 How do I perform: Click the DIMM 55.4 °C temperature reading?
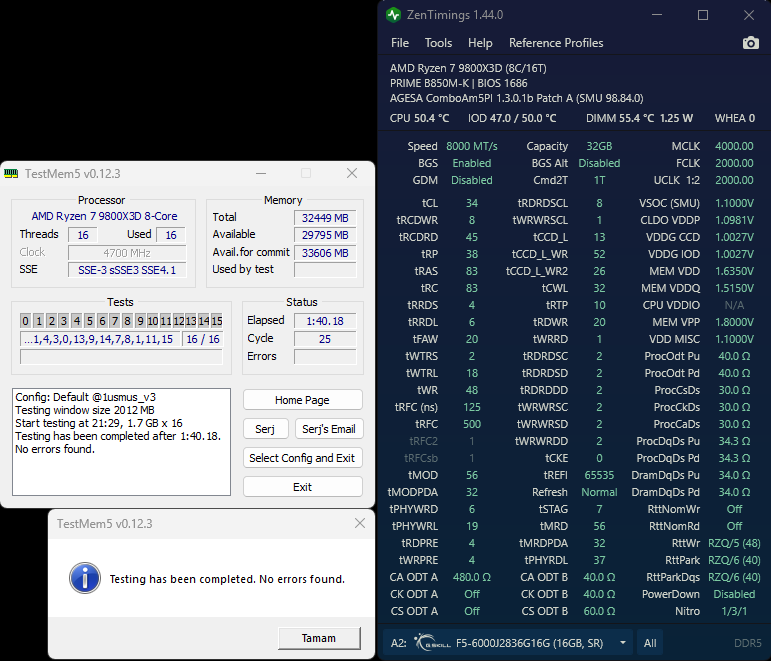(620, 118)
